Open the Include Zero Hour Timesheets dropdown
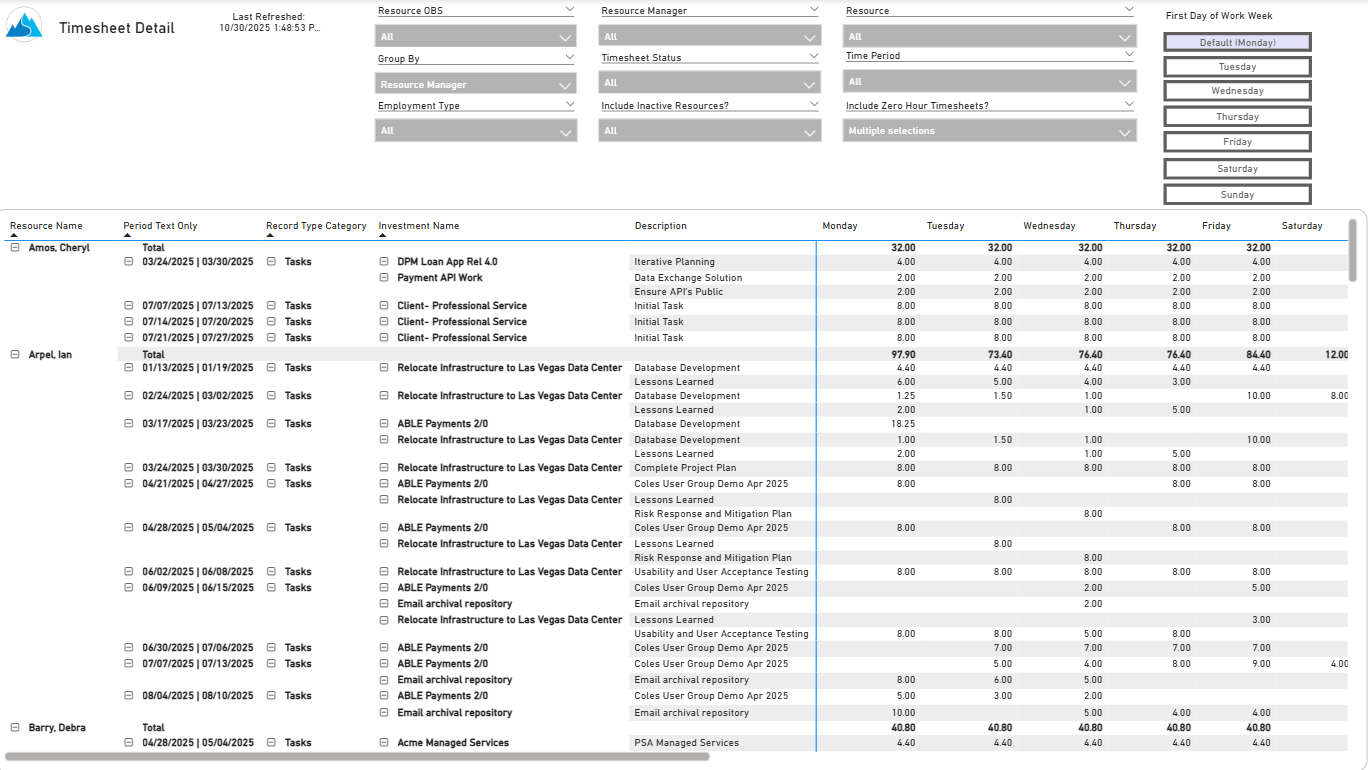The width and height of the screenshot is (1368, 770). pos(989,131)
